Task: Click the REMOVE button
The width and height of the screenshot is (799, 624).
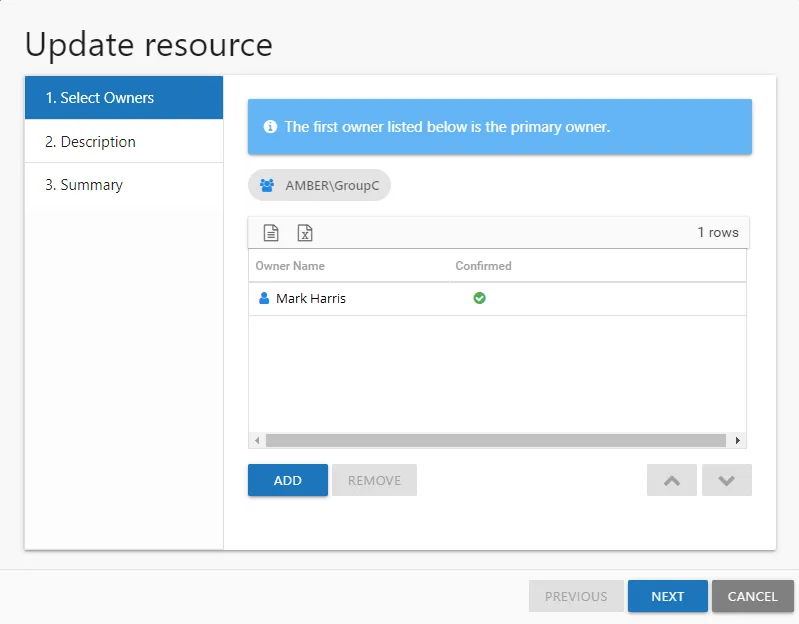Action: tap(375, 480)
